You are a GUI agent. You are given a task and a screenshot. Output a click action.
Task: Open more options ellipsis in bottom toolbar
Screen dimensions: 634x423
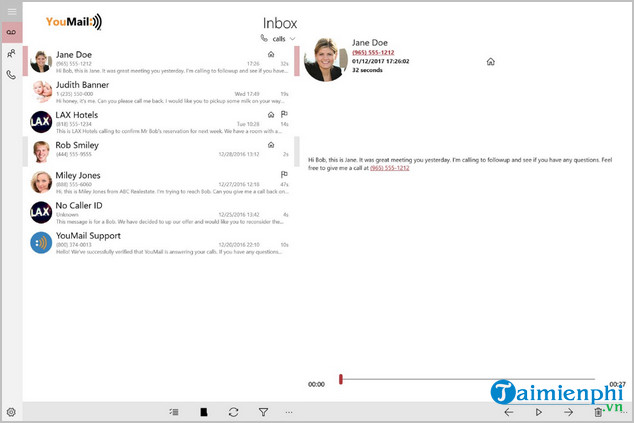tap(291, 412)
